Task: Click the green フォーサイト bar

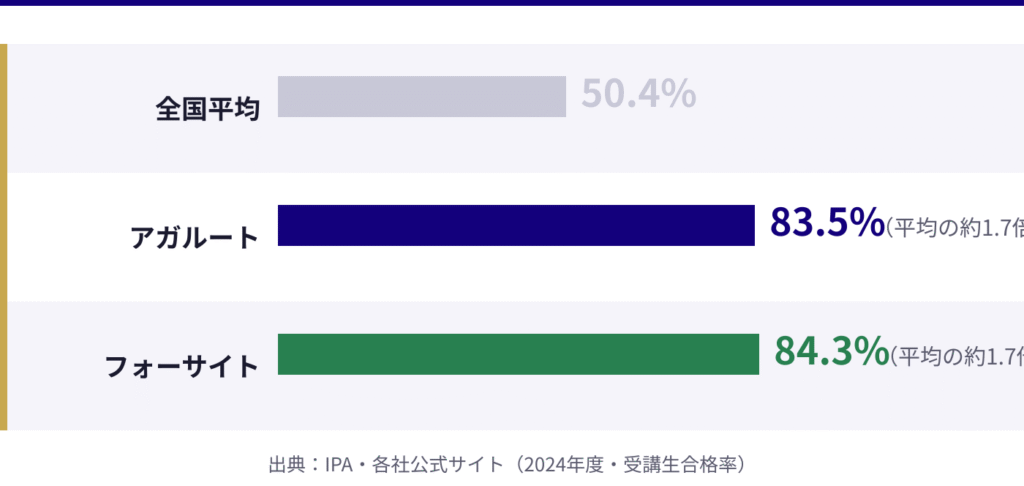Action: point(517,354)
